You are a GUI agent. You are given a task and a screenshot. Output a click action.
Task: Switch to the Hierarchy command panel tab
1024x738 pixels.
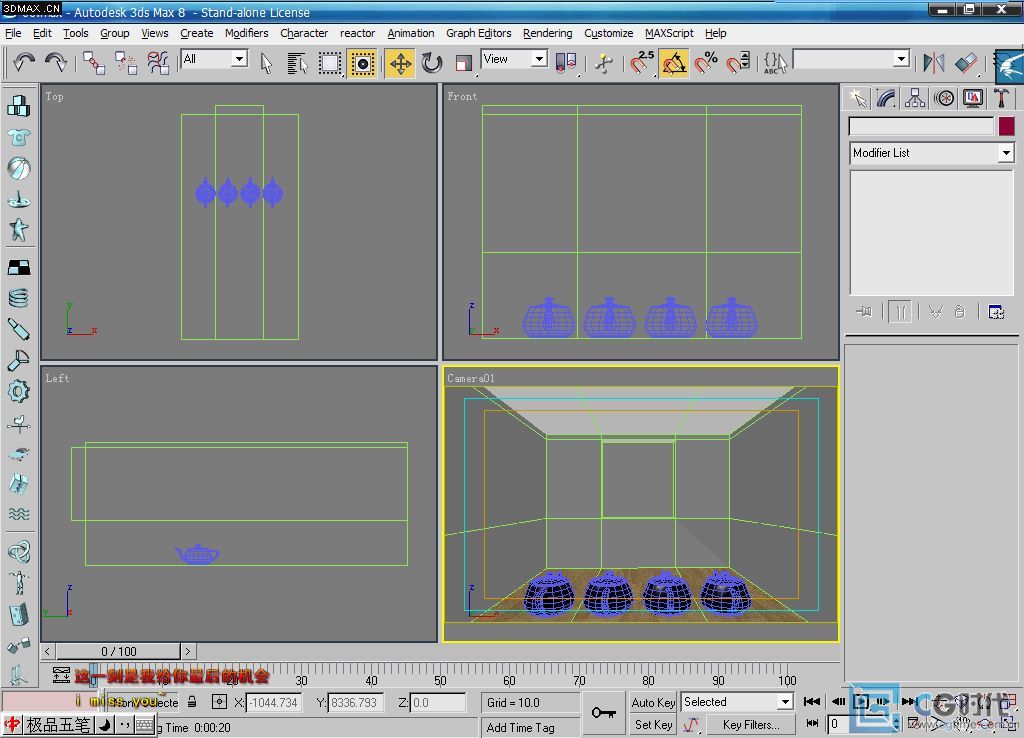point(915,98)
